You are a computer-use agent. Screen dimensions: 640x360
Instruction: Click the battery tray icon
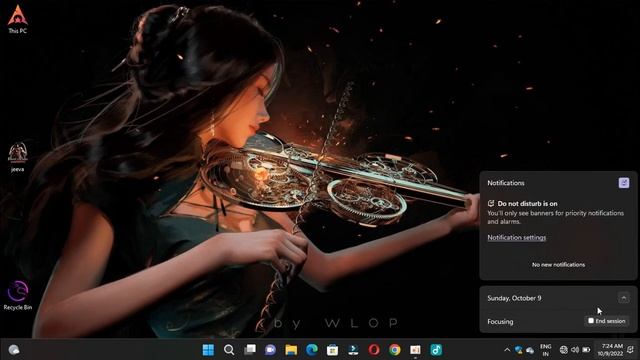586,350
